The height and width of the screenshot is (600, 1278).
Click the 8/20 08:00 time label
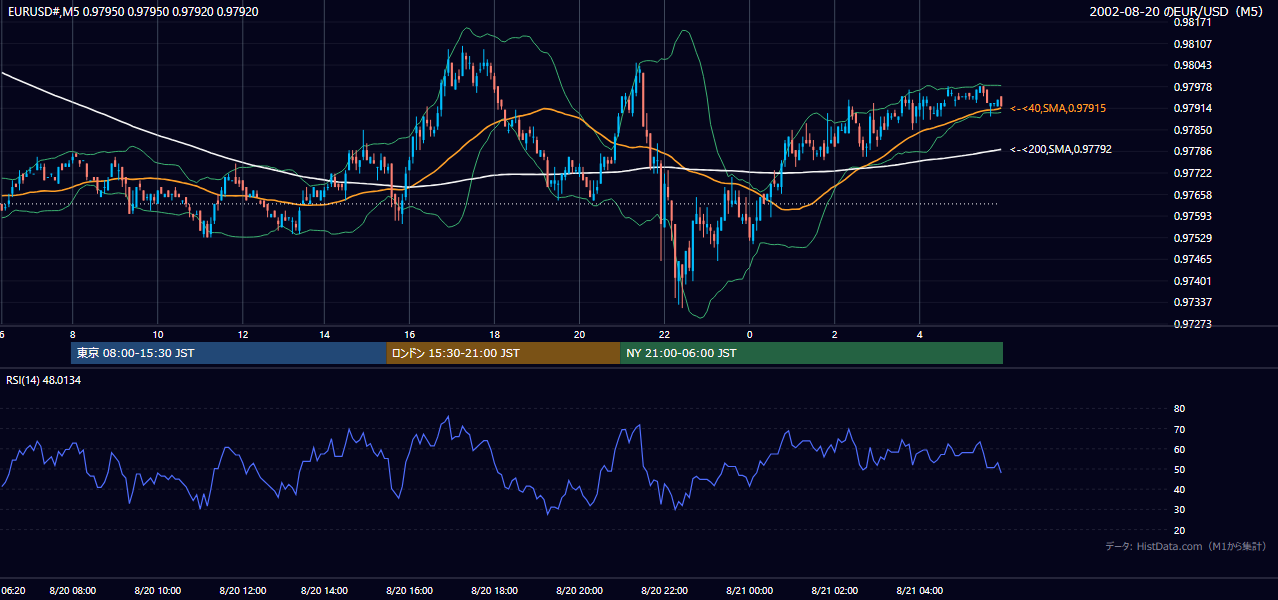73,590
